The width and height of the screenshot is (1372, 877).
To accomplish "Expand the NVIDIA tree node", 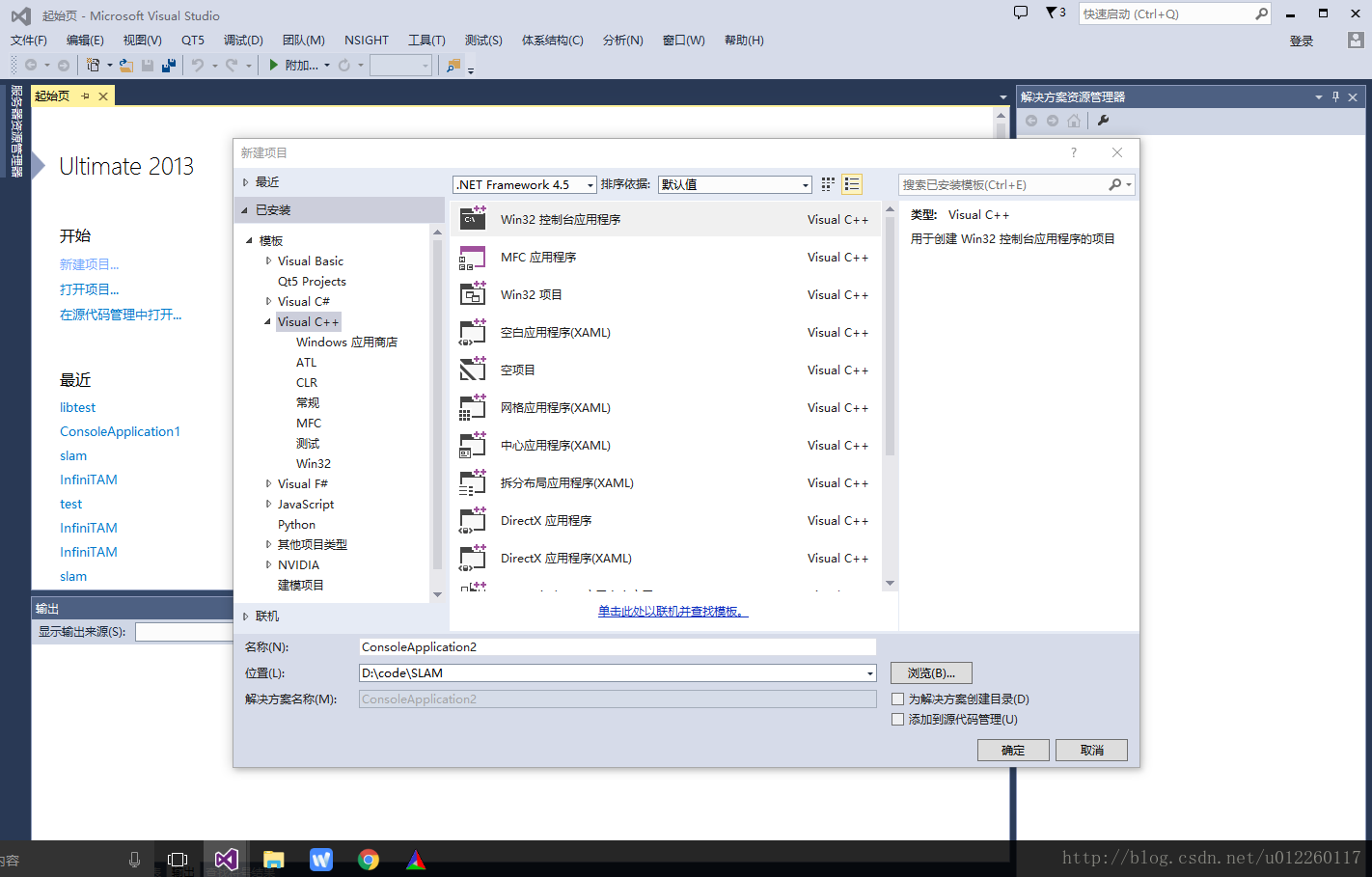I will [268, 564].
